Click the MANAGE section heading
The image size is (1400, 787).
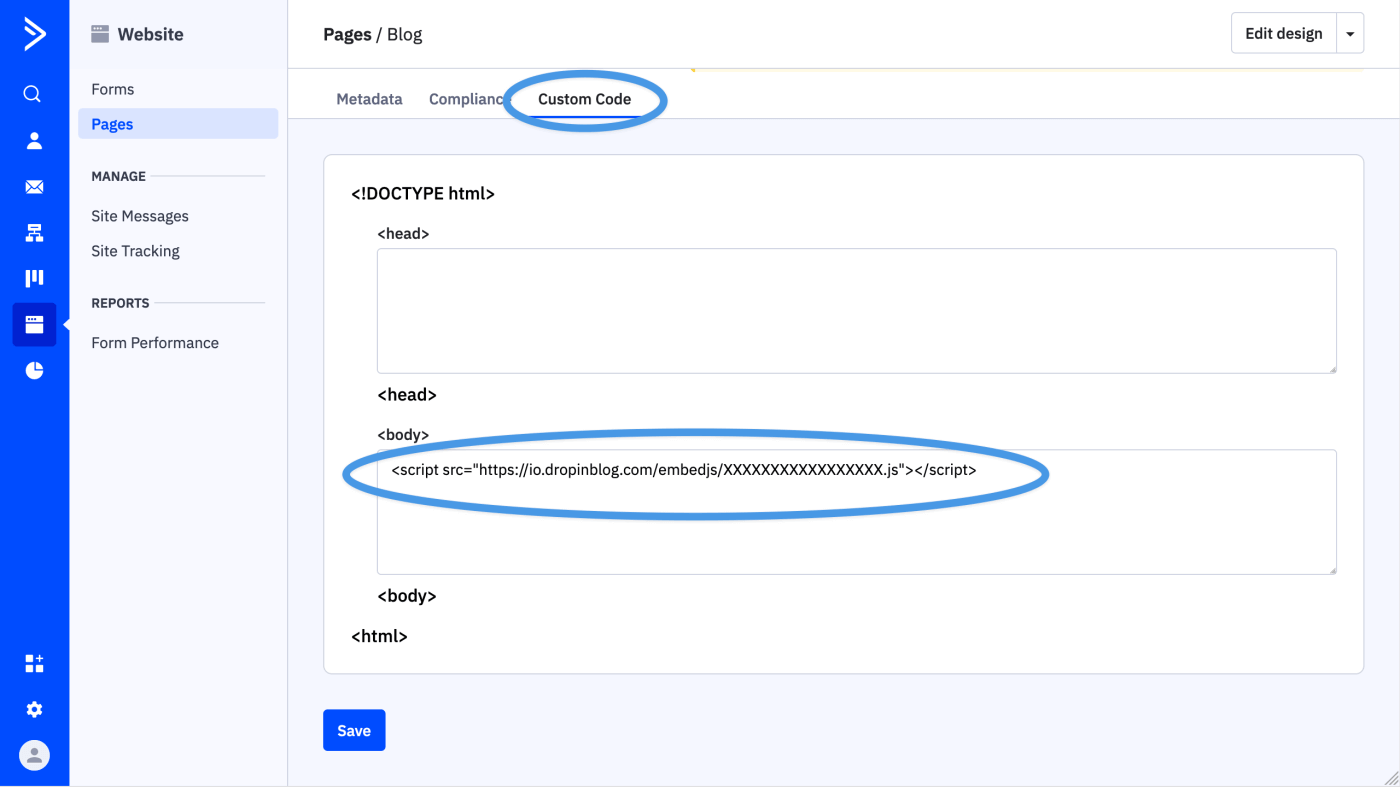pos(118,176)
